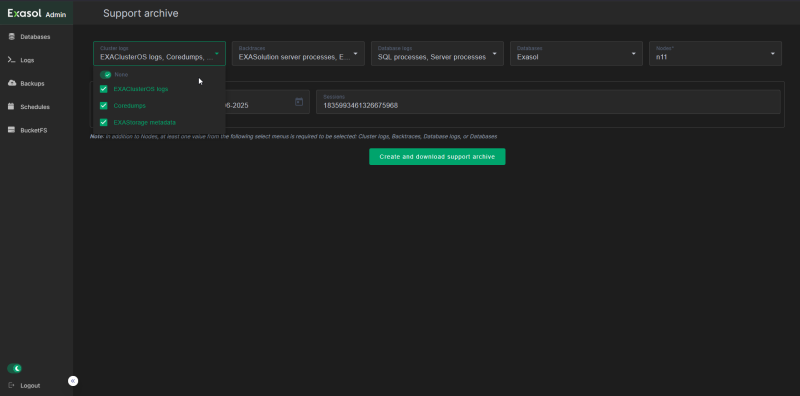Uncheck the EXAClusterOS logs checkbox
The height and width of the screenshot is (396, 800).
click(x=104, y=89)
